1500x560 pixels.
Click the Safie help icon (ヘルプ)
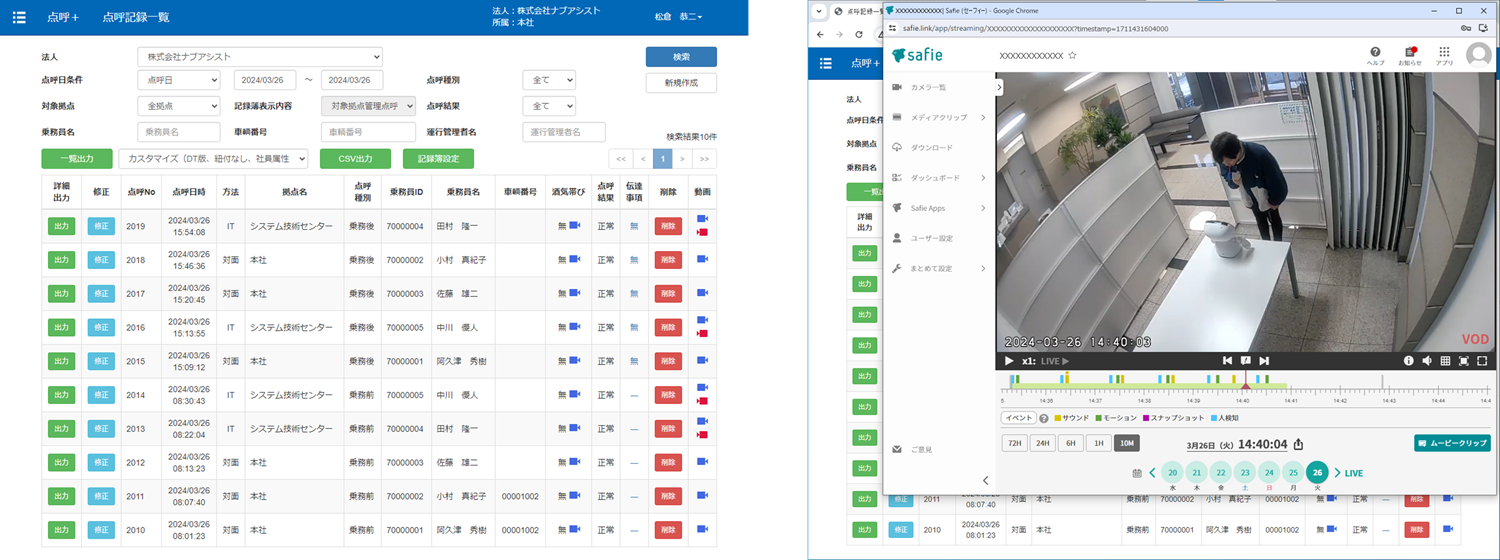point(1376,55)
